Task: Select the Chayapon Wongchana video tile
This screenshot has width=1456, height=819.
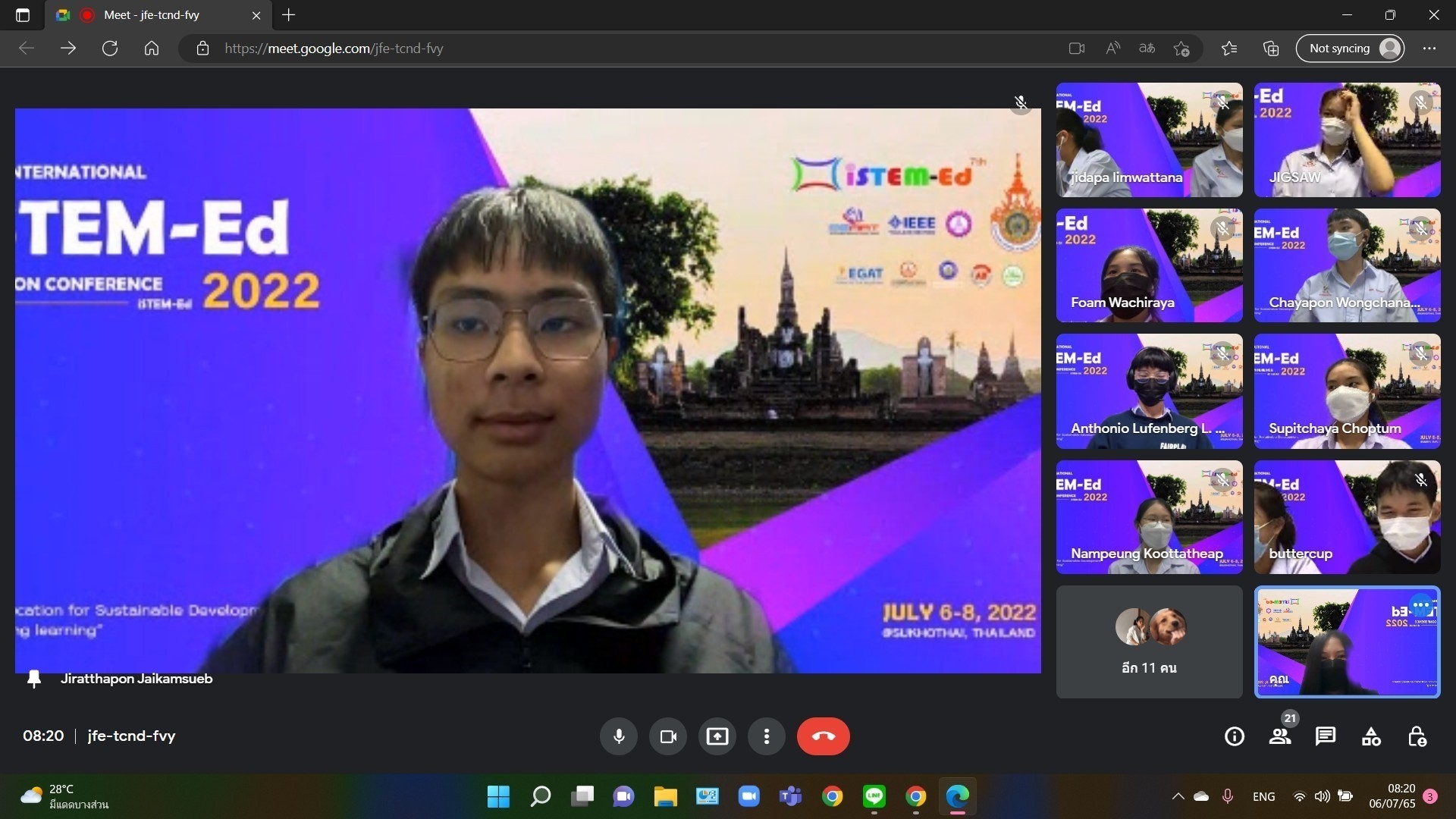Action: click(1348, 265)
